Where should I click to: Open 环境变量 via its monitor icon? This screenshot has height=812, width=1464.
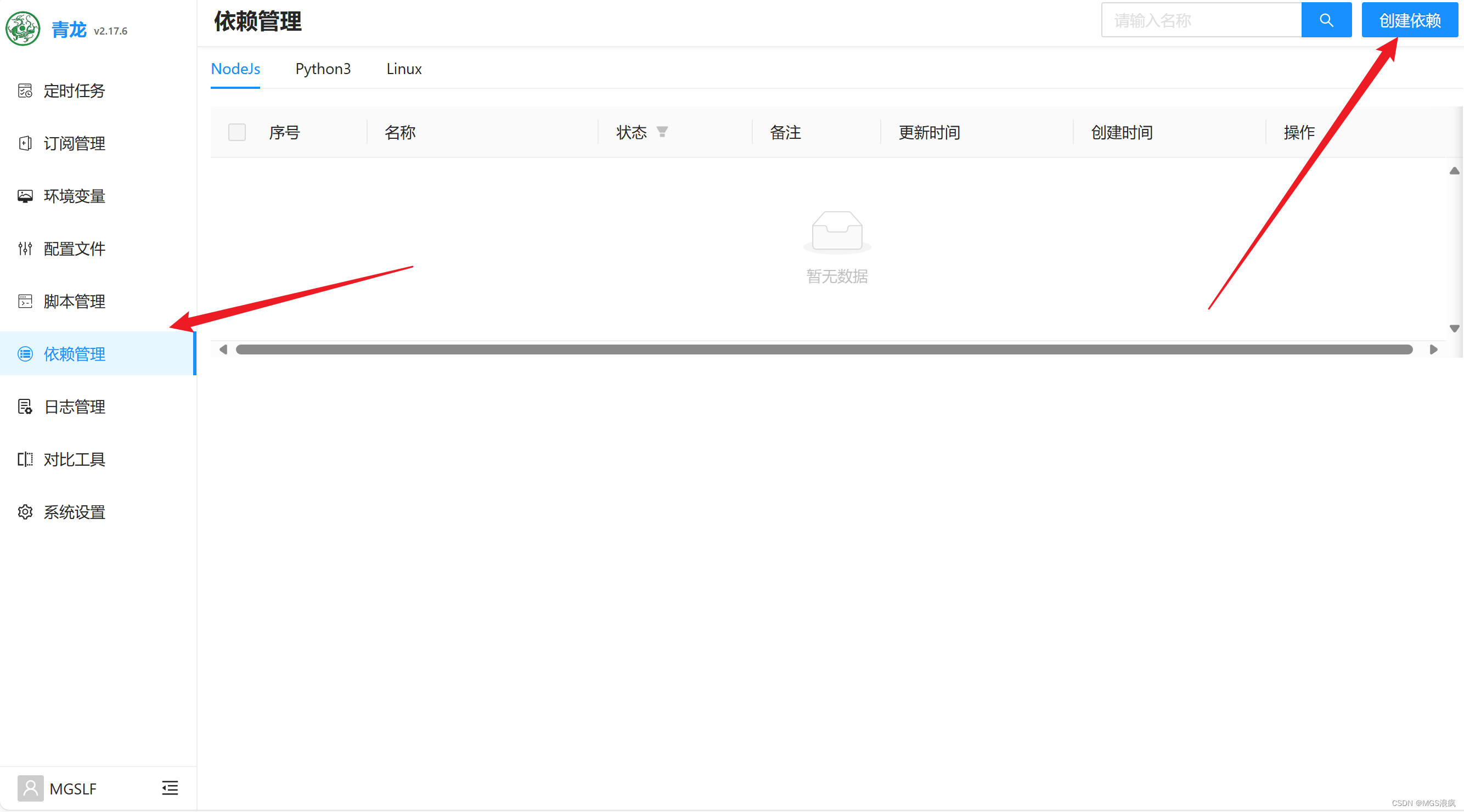(25, 196)
